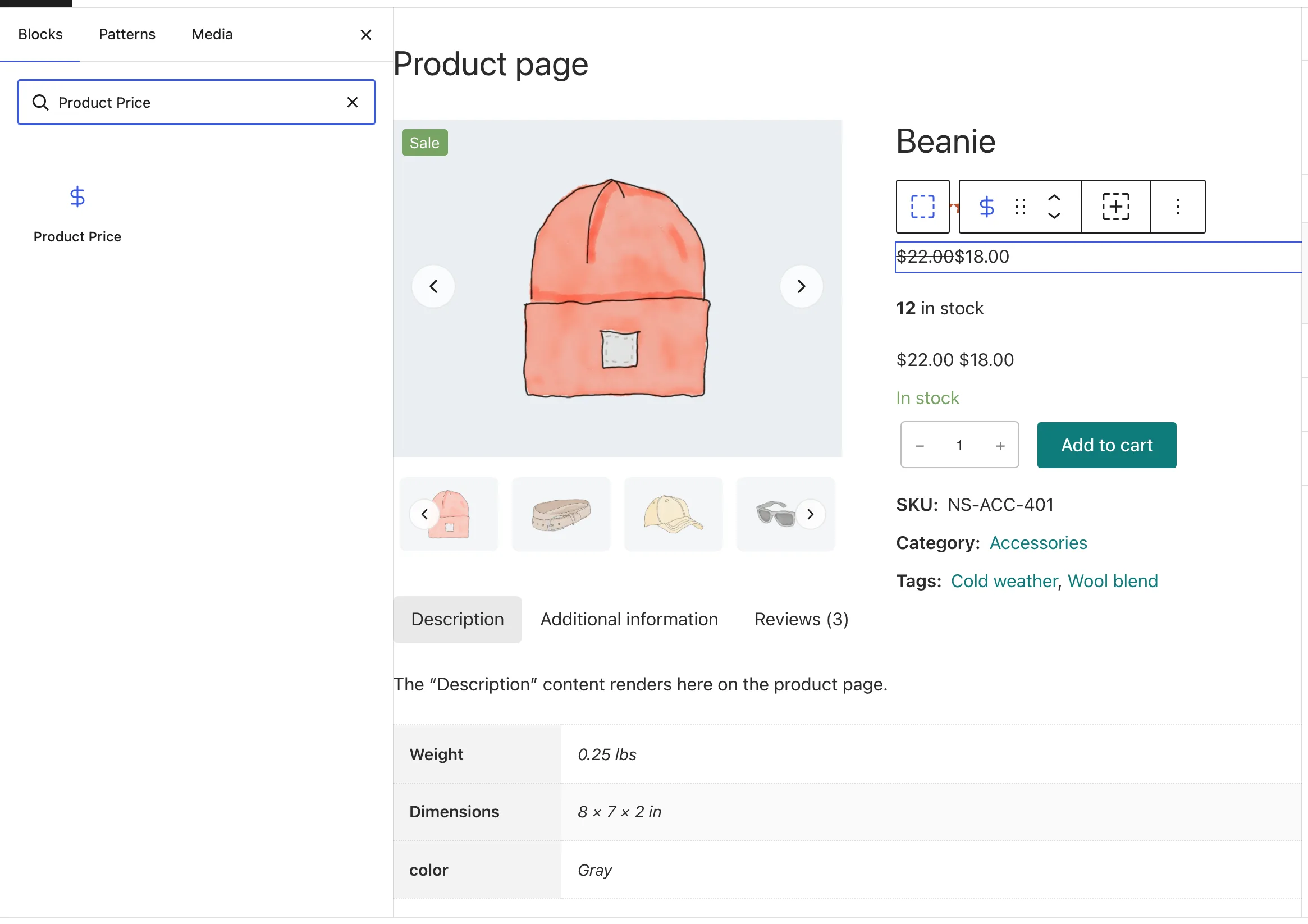Click the dollar block type icon in toolbar
1308x924 pixels.
pyautogui.click(x=987, y=207)
